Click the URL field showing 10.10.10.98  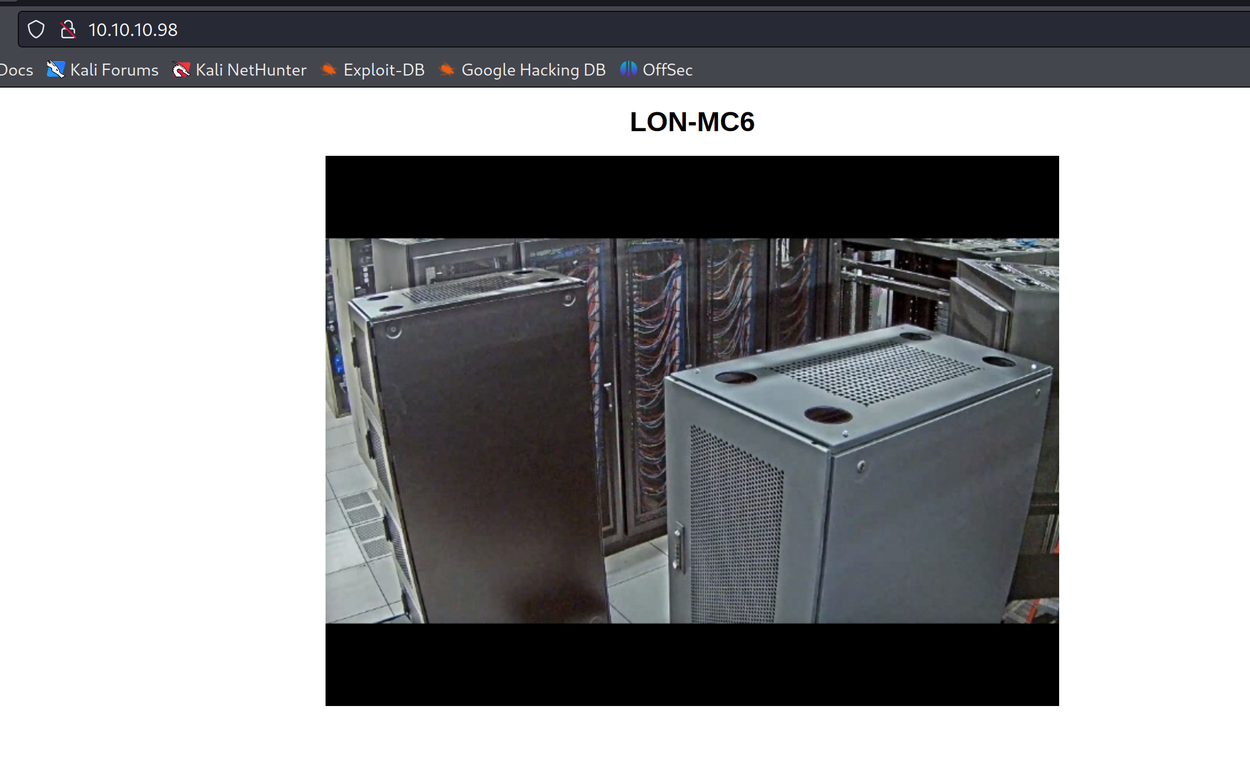tap(634, 30)
